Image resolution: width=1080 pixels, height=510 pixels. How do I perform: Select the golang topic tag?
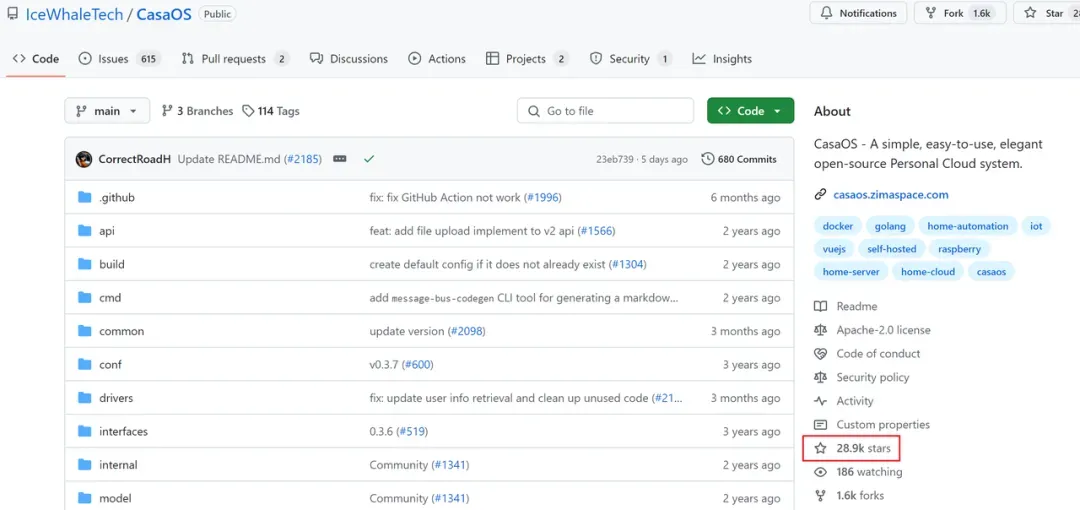point(891,226)
